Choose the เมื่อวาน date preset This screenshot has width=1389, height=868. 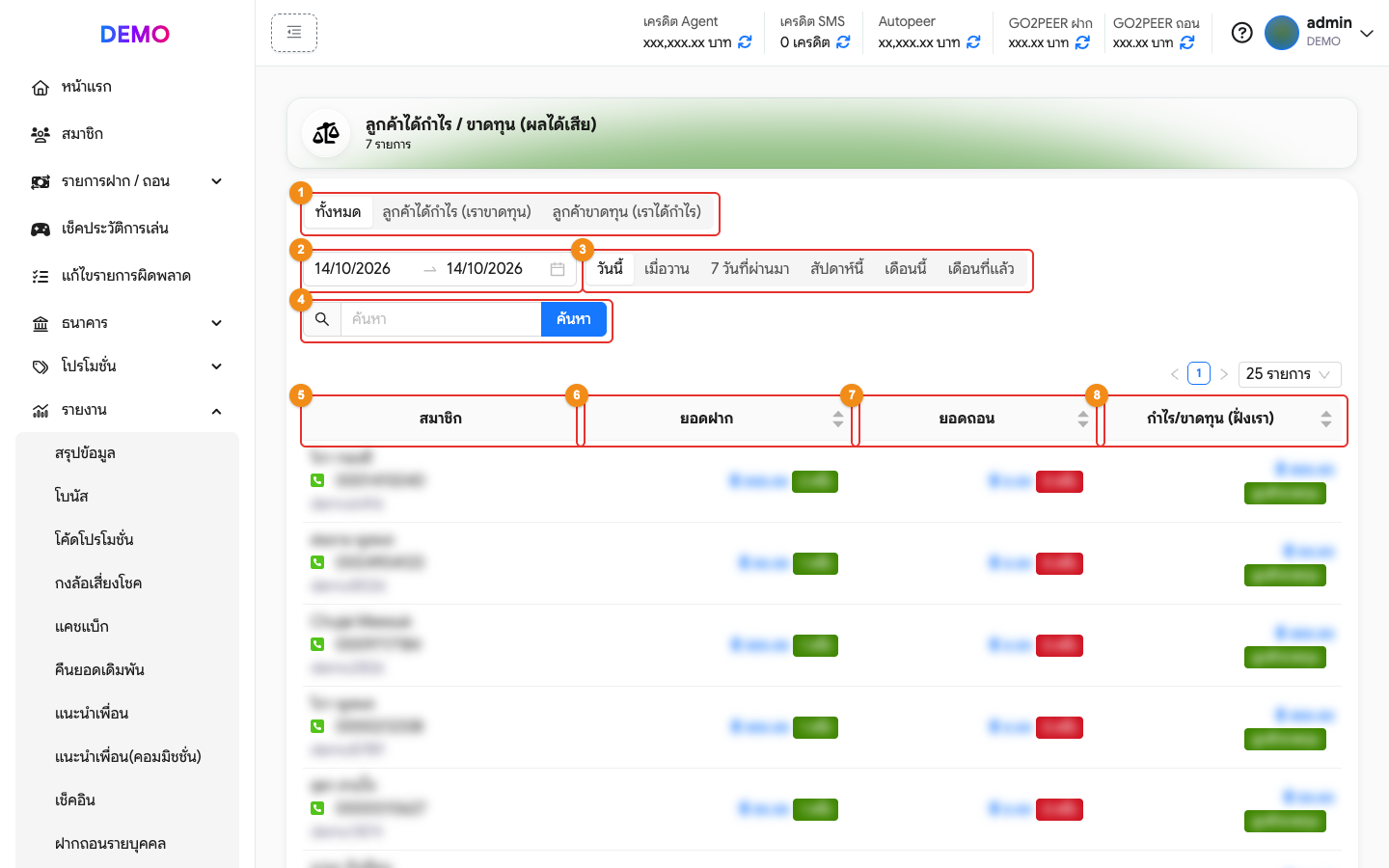click(667, 269)
